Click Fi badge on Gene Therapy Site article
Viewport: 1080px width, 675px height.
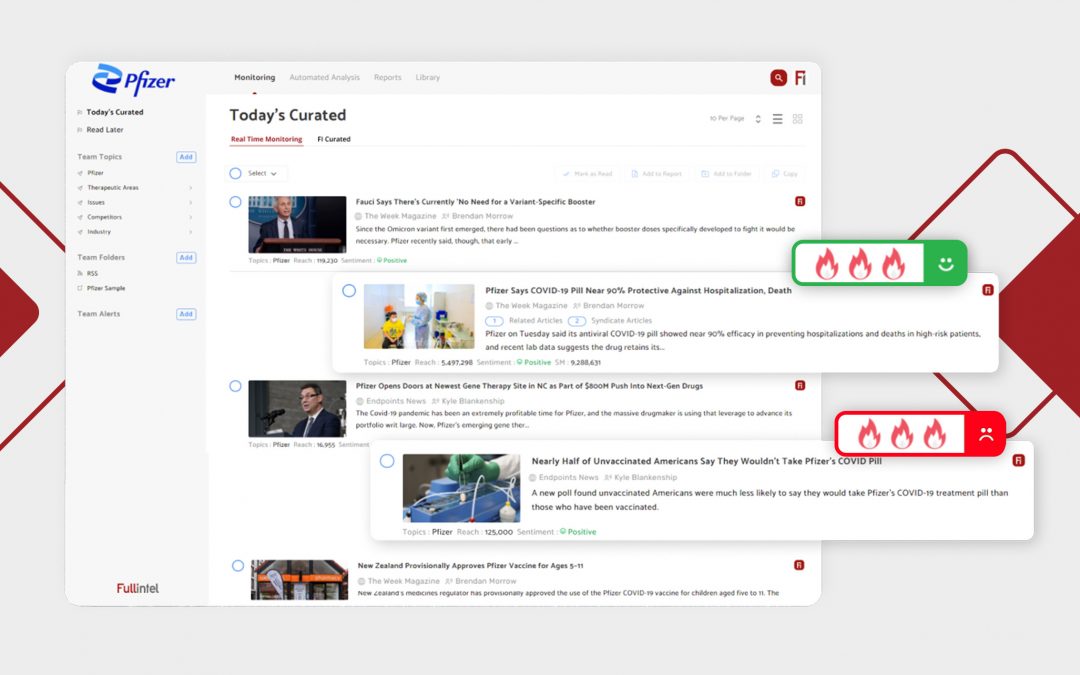(x=800, y=385)
